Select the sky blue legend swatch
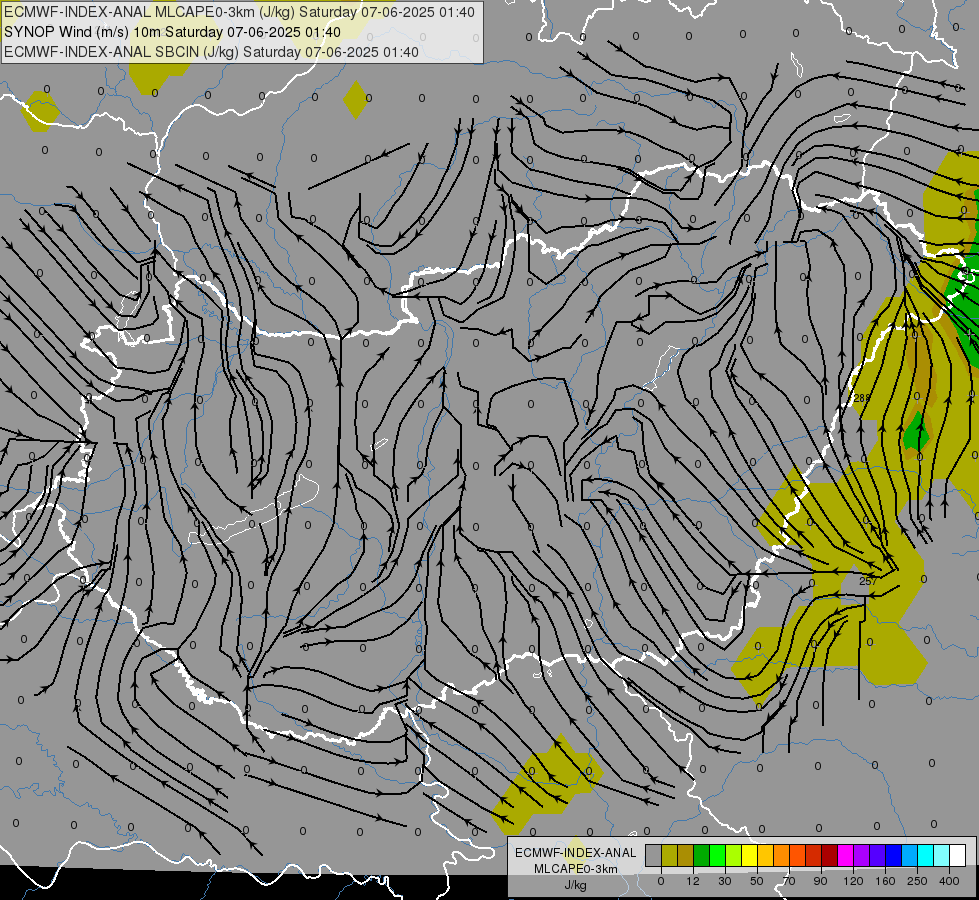Image resolution: width=979 pixels, height=900 pixels. [910, 855]
